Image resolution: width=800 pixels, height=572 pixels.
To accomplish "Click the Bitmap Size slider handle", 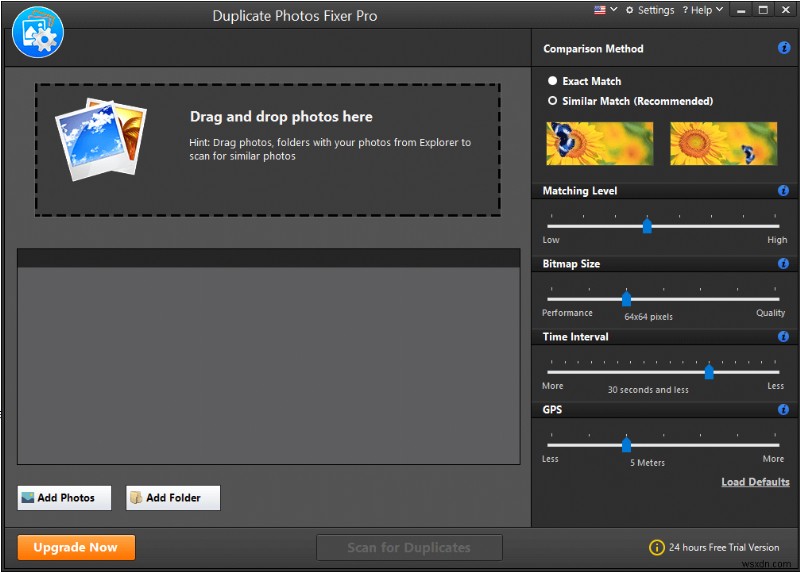I will pos(627,298).
